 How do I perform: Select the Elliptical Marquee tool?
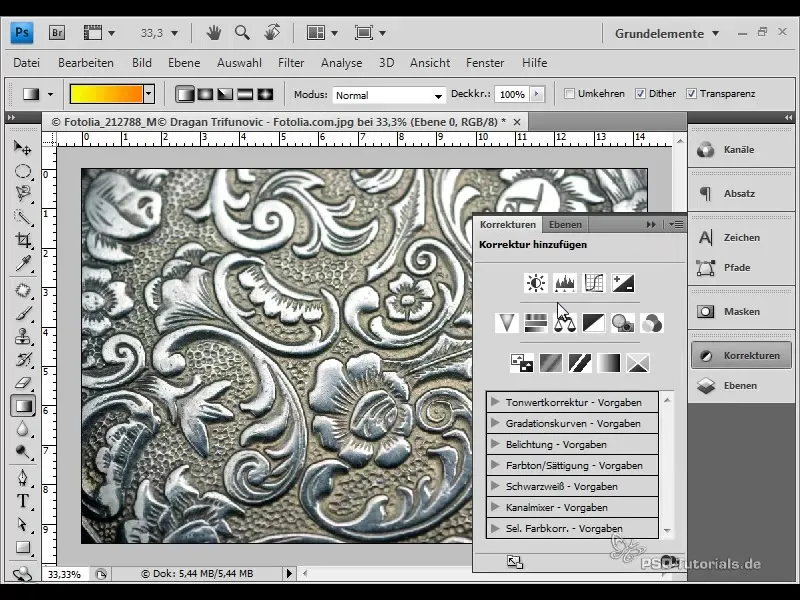pos(22,171)
